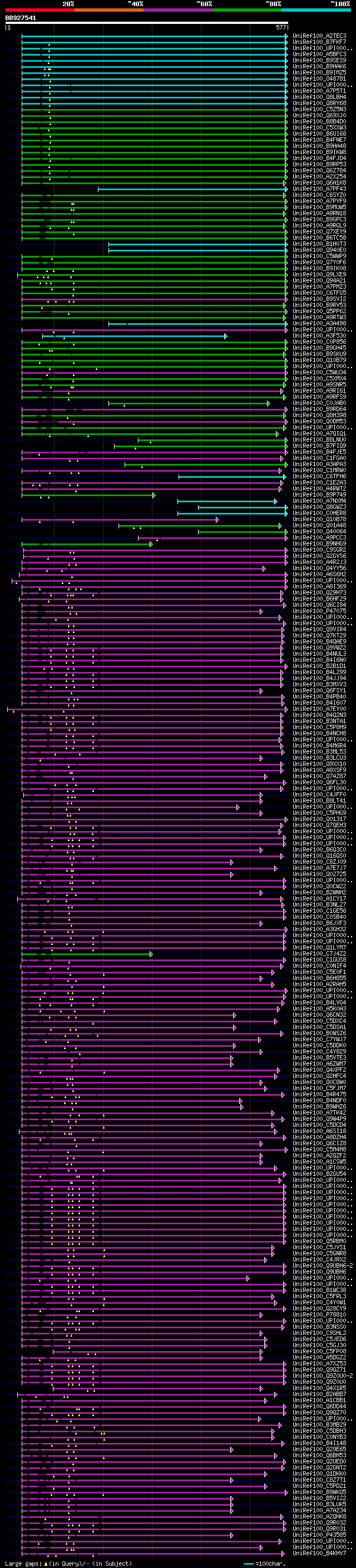Select hit label UniRef100_B4FNE7

tap(319, 140)
